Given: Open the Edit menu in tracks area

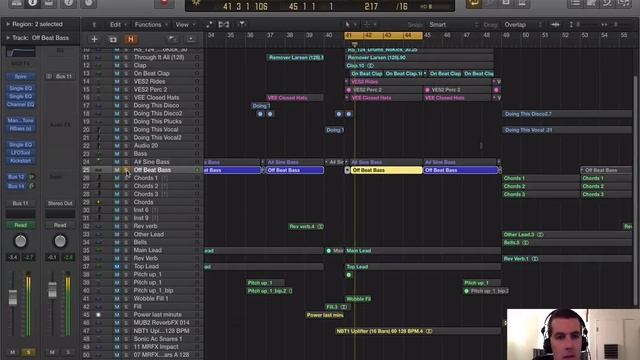Looking at the screenshot, I should (x=118, y=24).
